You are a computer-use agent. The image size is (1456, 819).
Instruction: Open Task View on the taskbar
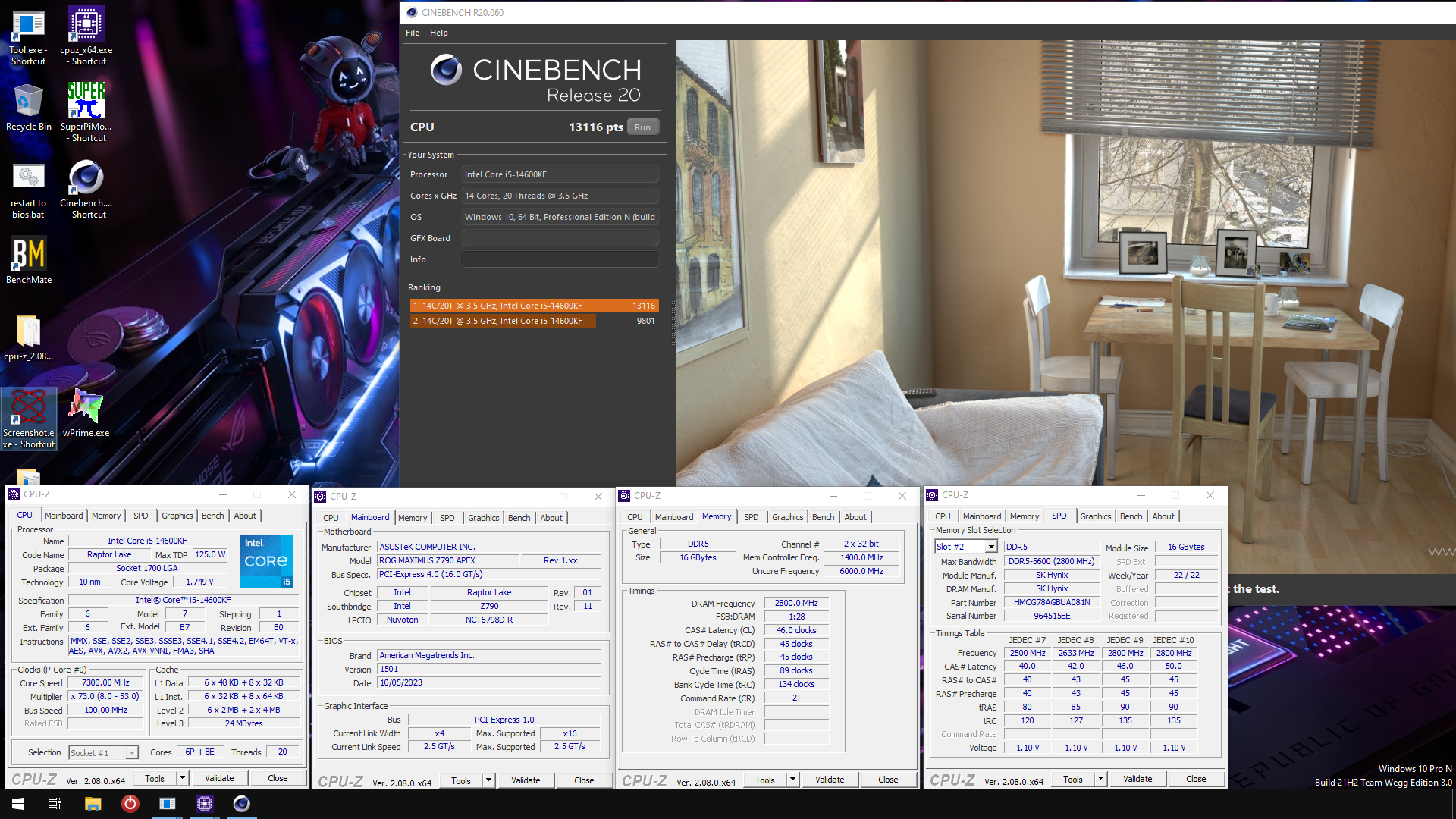coord(55,804)
